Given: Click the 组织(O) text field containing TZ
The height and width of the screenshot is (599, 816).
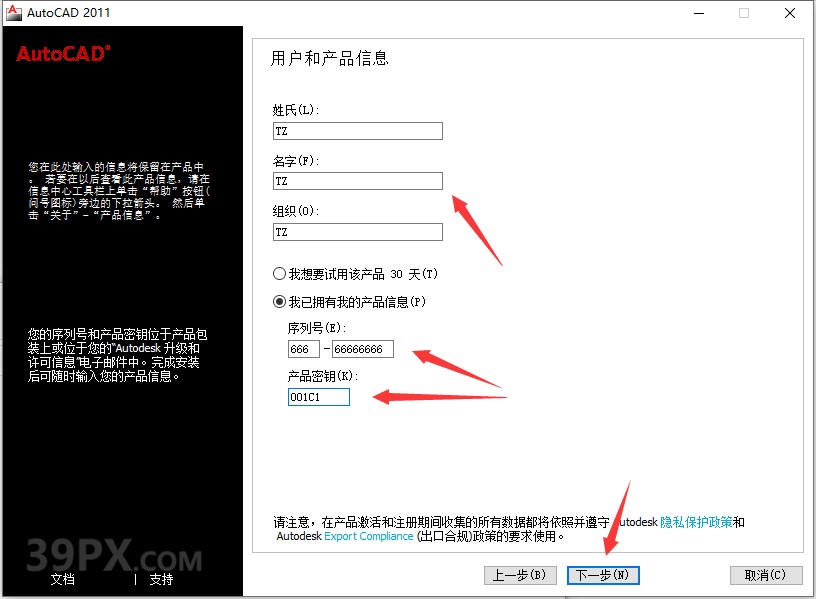Looking at the screenshot, I should (357, 231).
